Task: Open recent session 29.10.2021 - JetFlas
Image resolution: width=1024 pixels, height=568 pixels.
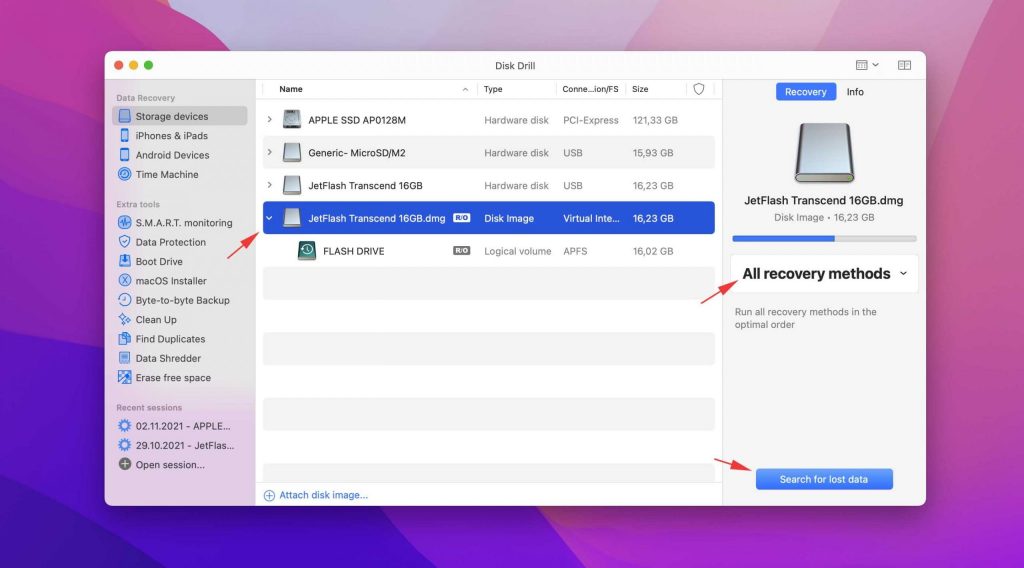Action: [184, 445]
